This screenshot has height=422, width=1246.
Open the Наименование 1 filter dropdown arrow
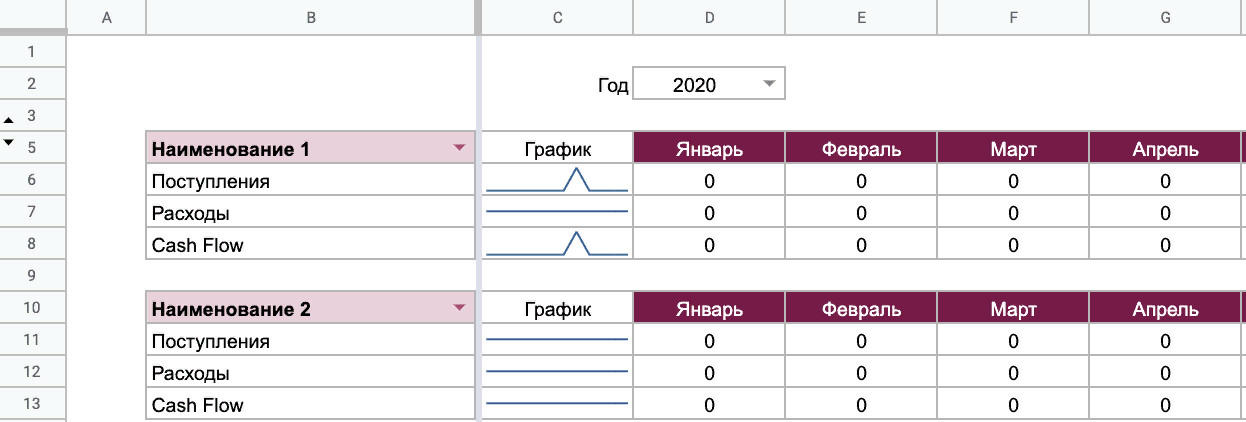pos(459,149)
